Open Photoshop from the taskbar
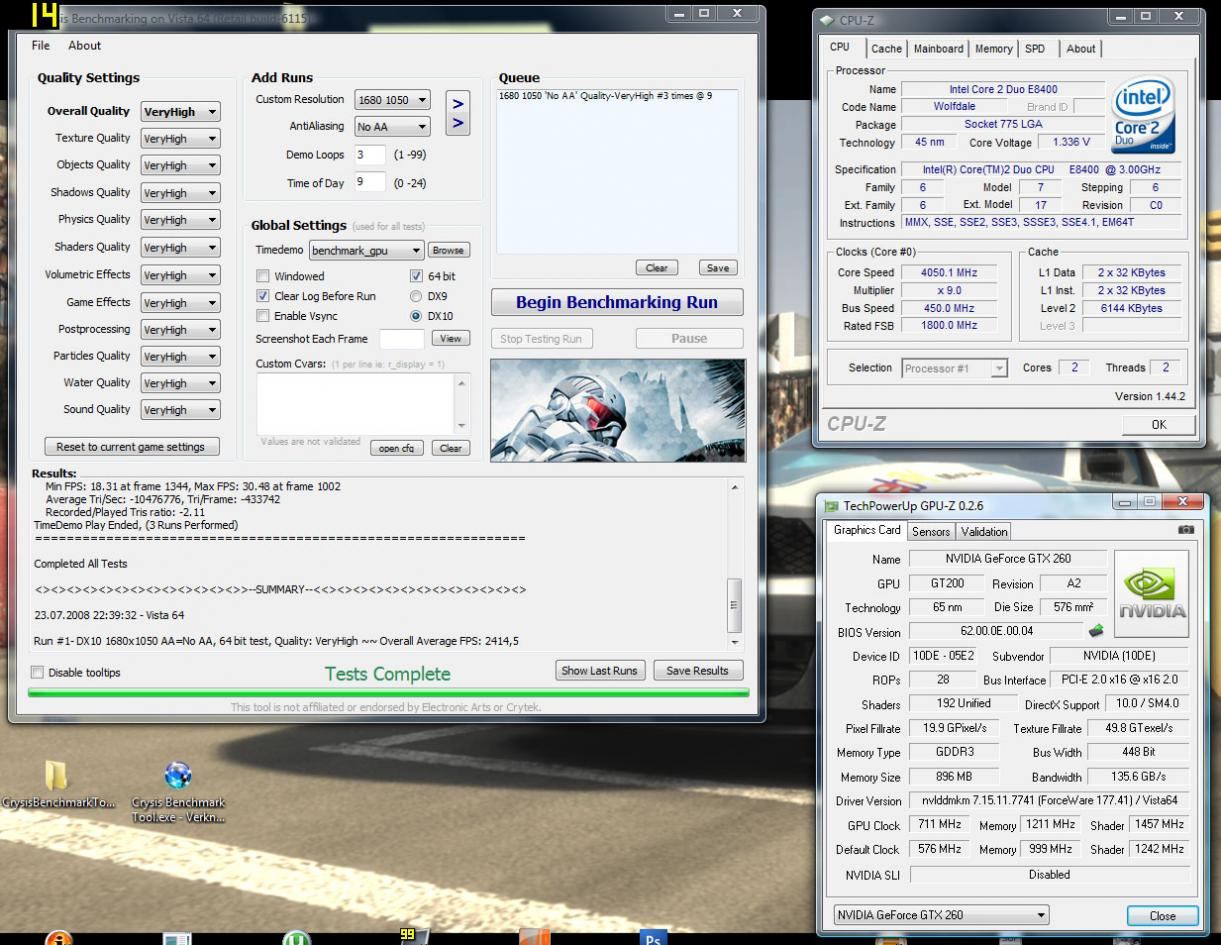Image resolution: width=1221 pixels, height=945 pixels. click(653, 938)
